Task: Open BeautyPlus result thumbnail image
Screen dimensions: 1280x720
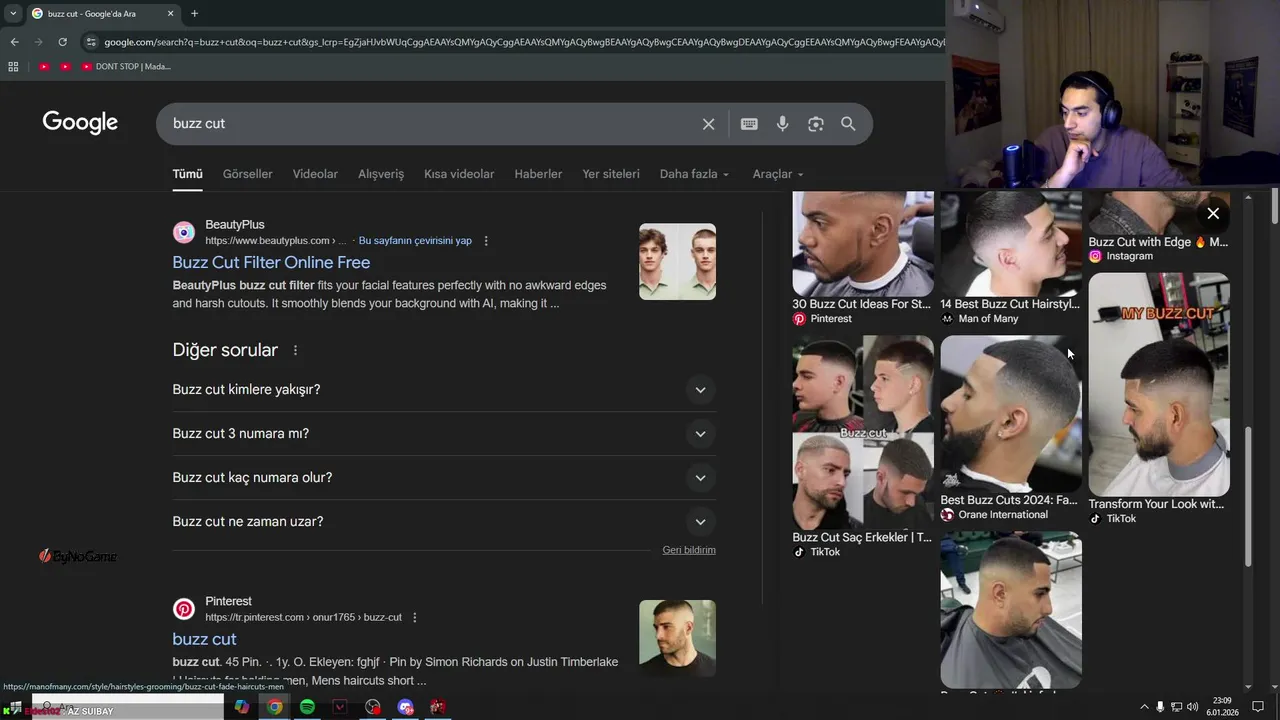Action: point(677,262)
